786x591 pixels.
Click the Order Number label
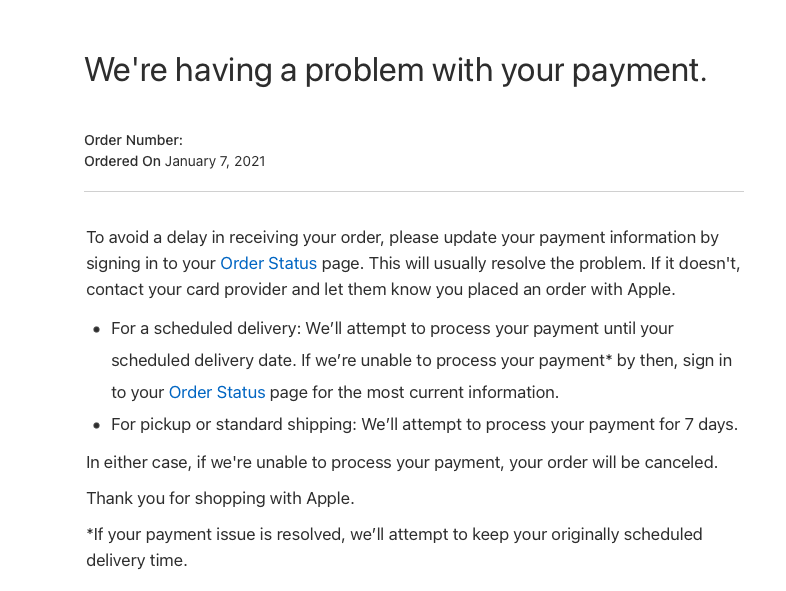coord(133,140)
